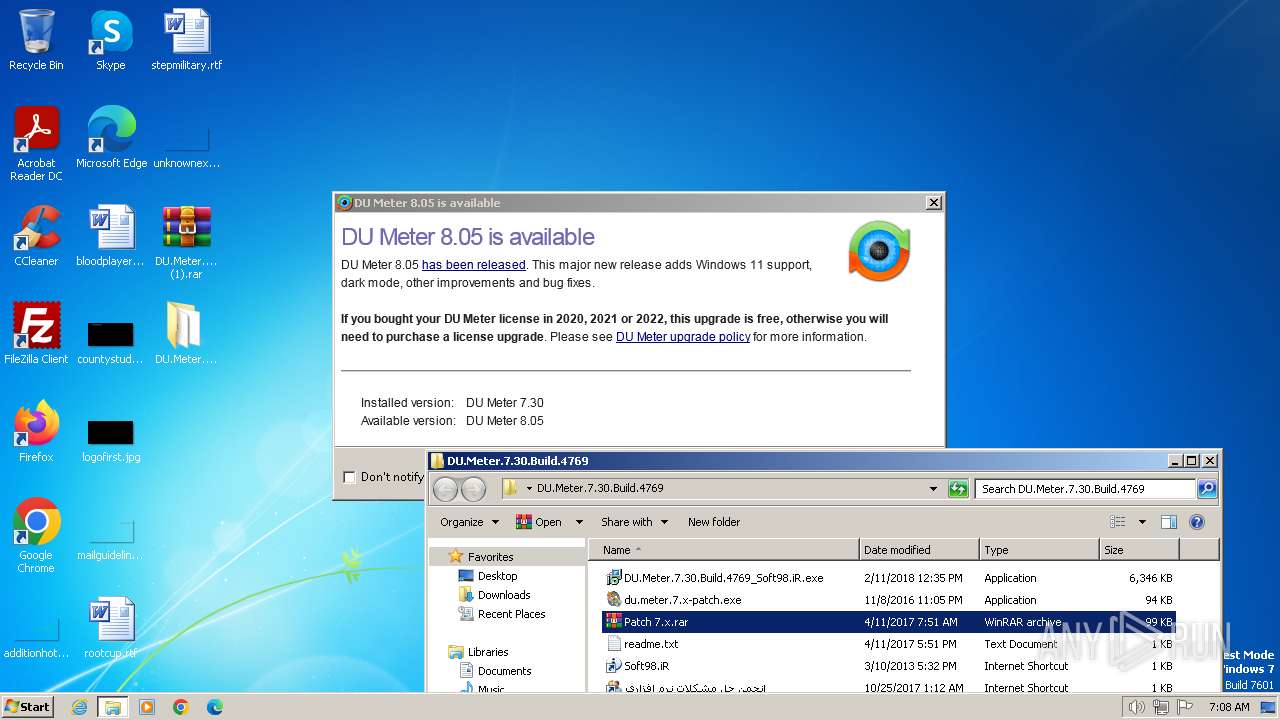
Task: Click the DU Meter eye logo
Action: coord(879,251)
